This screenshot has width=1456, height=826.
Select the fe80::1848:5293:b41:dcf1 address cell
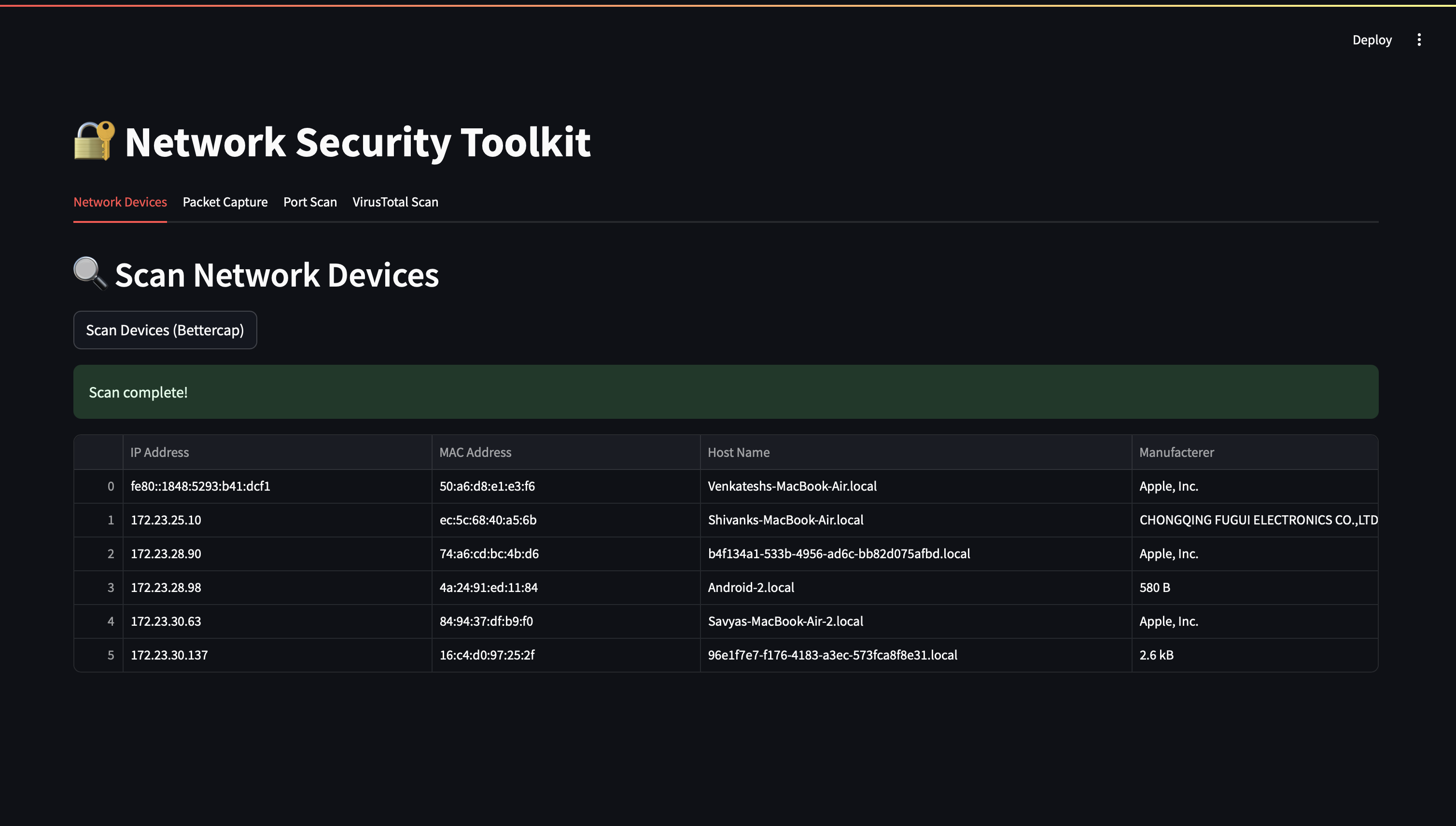click(200, 486)
